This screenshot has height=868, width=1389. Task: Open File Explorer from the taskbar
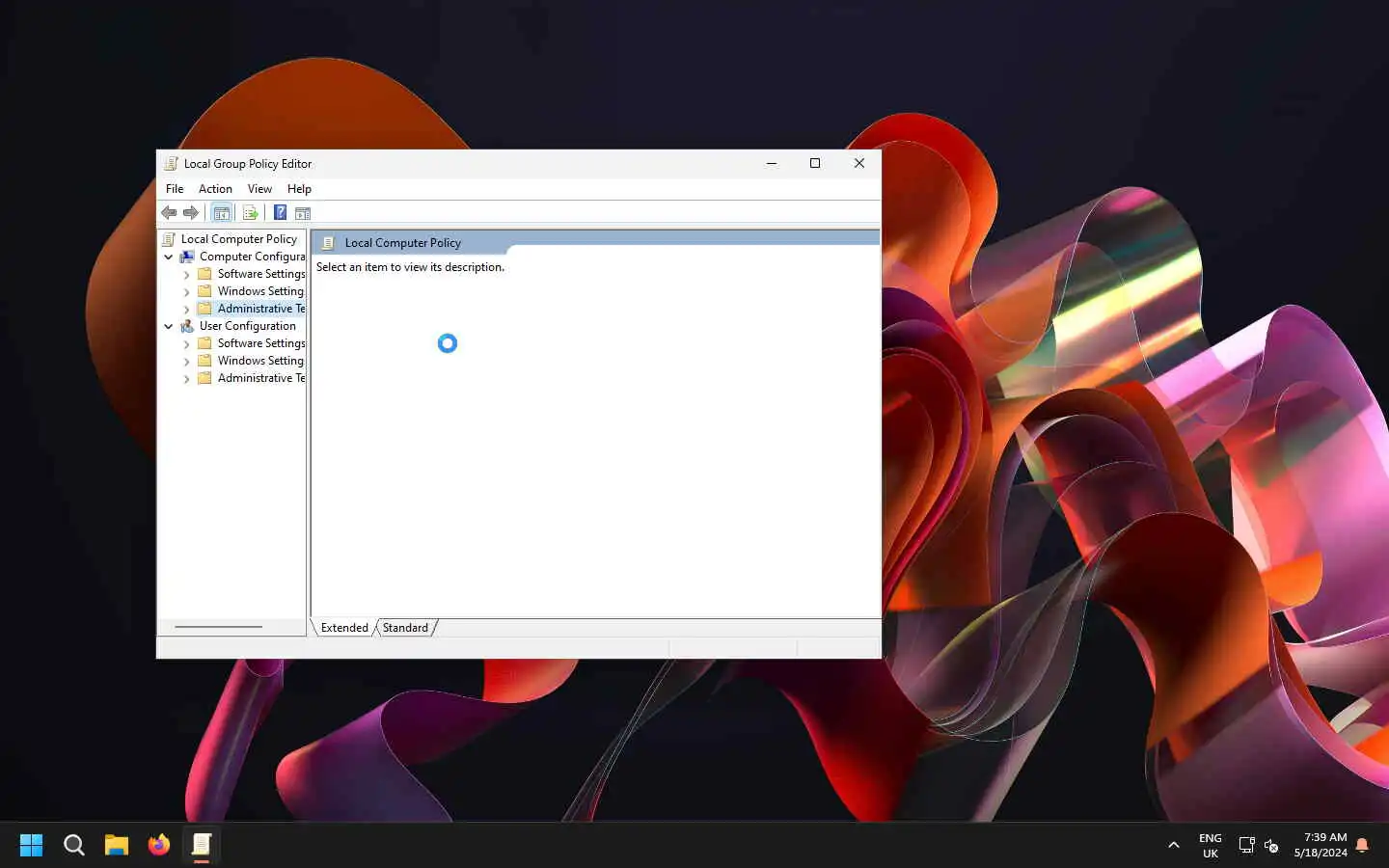pyautogui.click(x=117, y=845)
